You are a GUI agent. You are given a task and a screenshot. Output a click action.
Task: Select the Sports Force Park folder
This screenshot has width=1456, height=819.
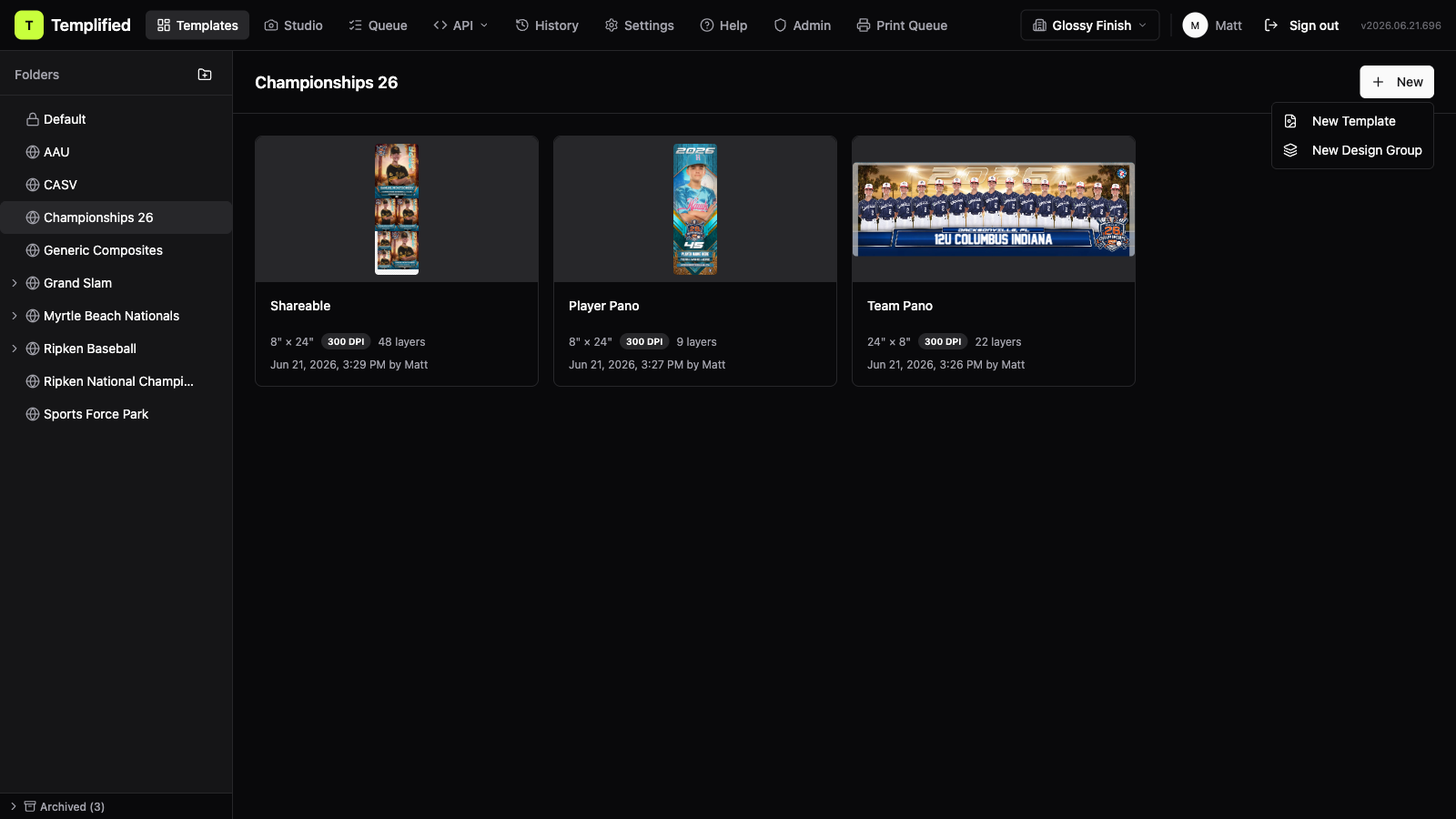click(x=116, y=414)
